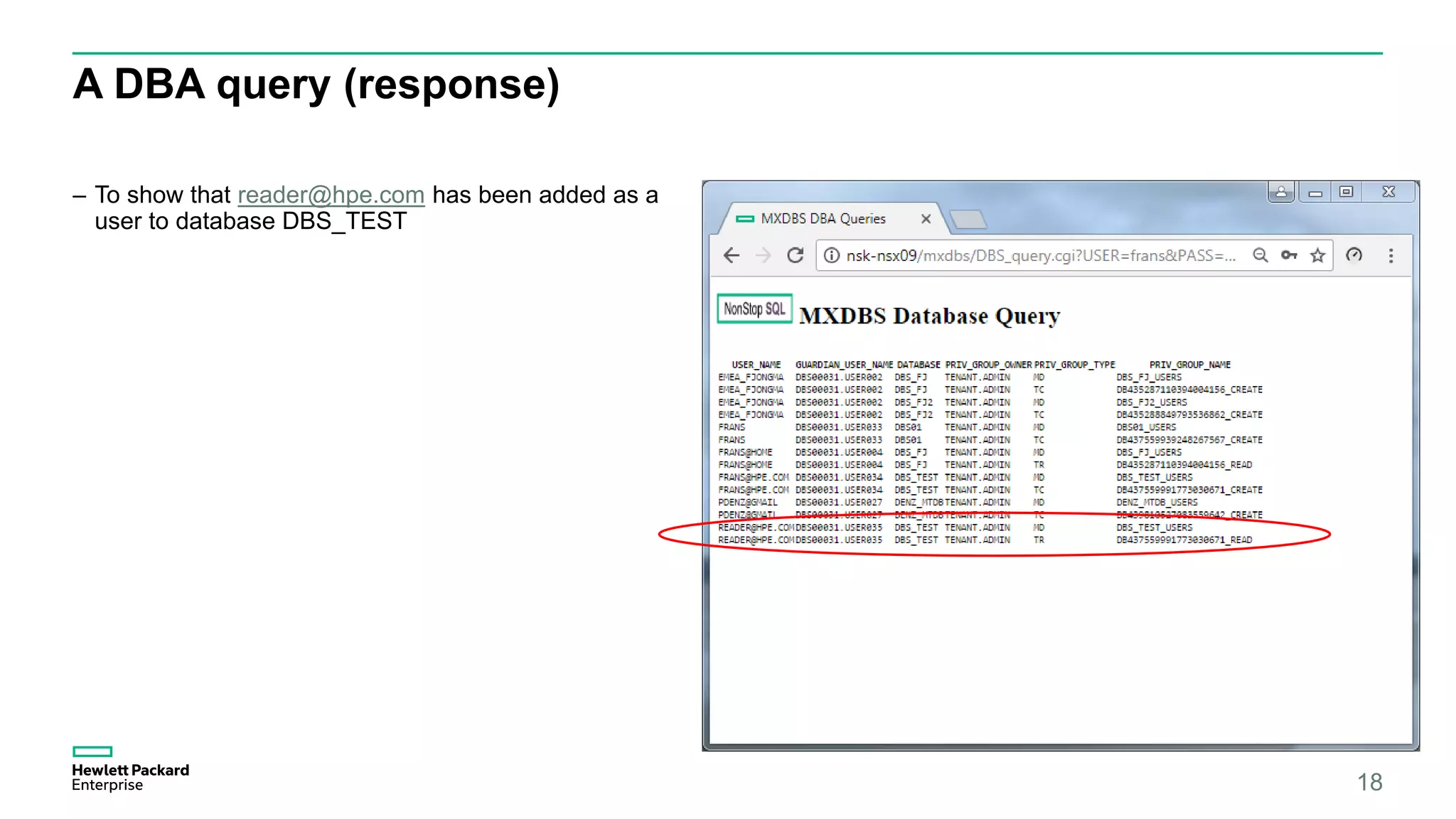This screenshot has height=819, width=1456.
Task: Click DB437559991773030671_CREATE group name
Action: 1189,490
